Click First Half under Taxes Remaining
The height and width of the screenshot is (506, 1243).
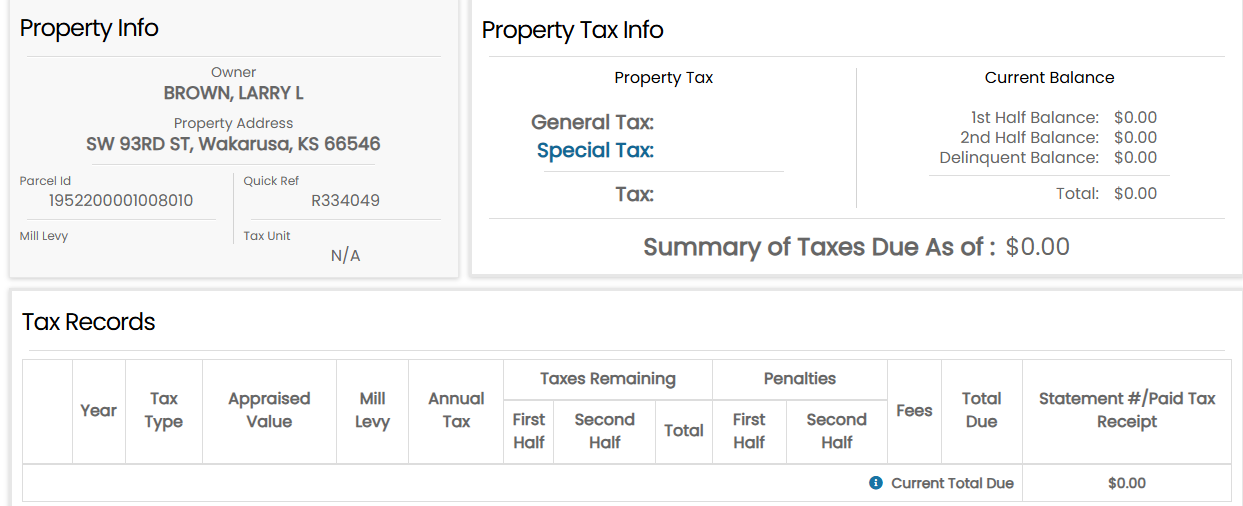tap(529, 431)
